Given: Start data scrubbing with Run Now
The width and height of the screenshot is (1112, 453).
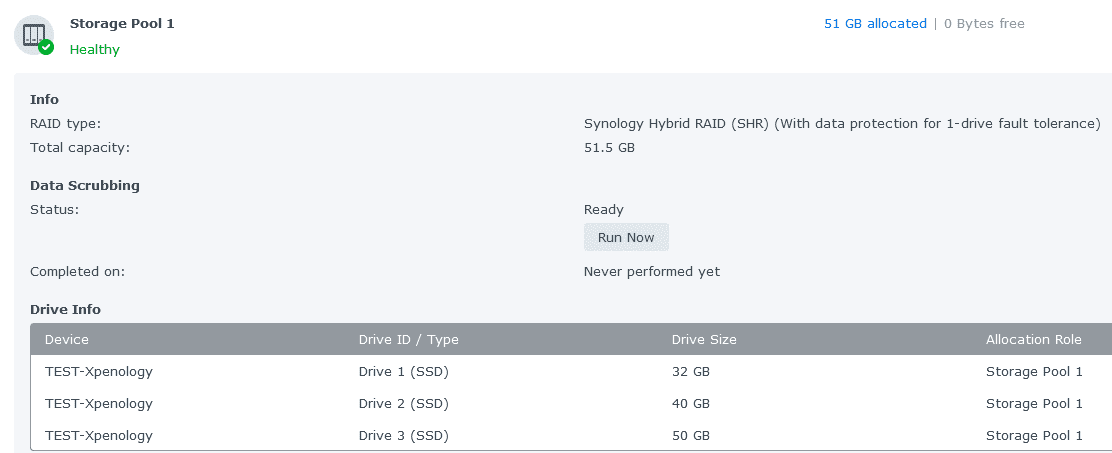Looking at the screenshot, I should [626, 237].
